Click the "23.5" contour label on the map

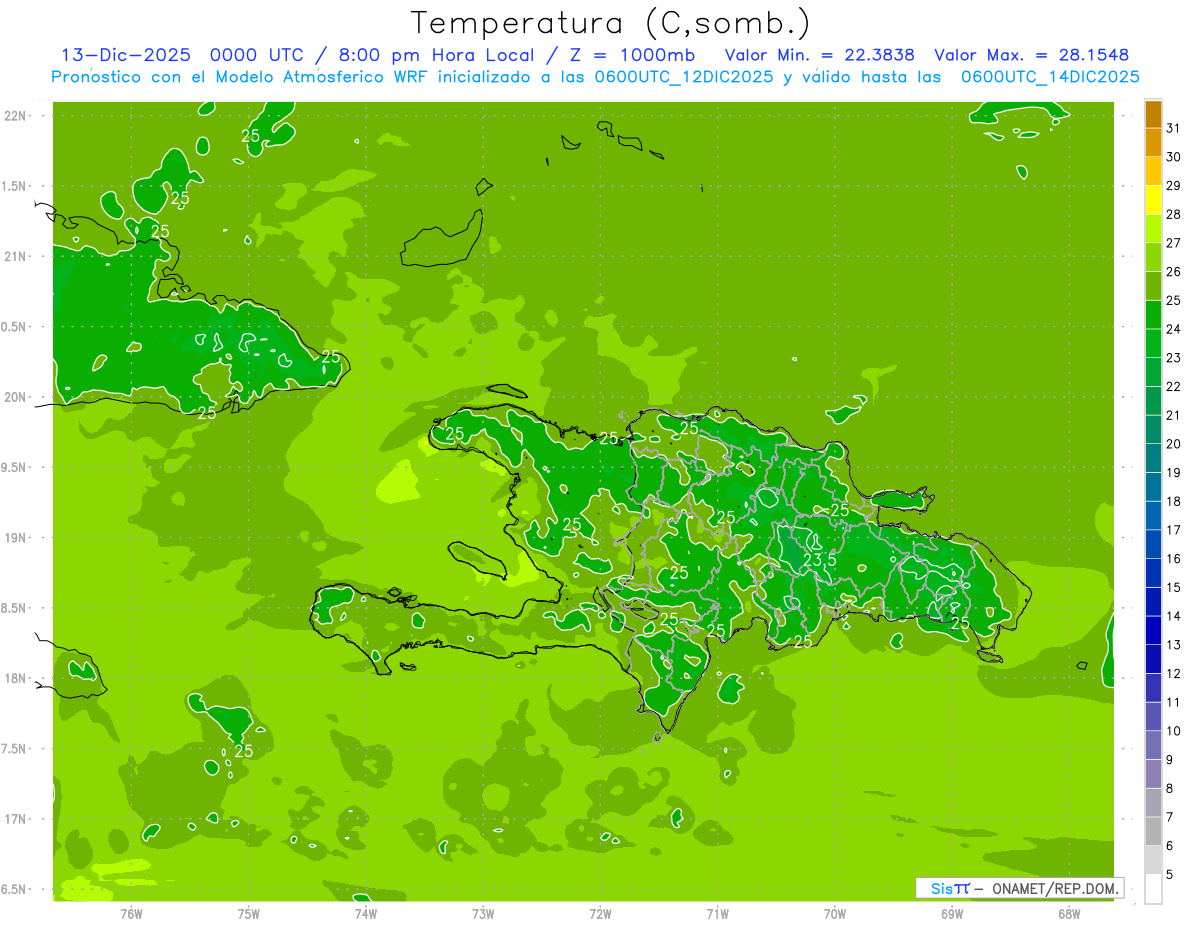tap(820, 560)
